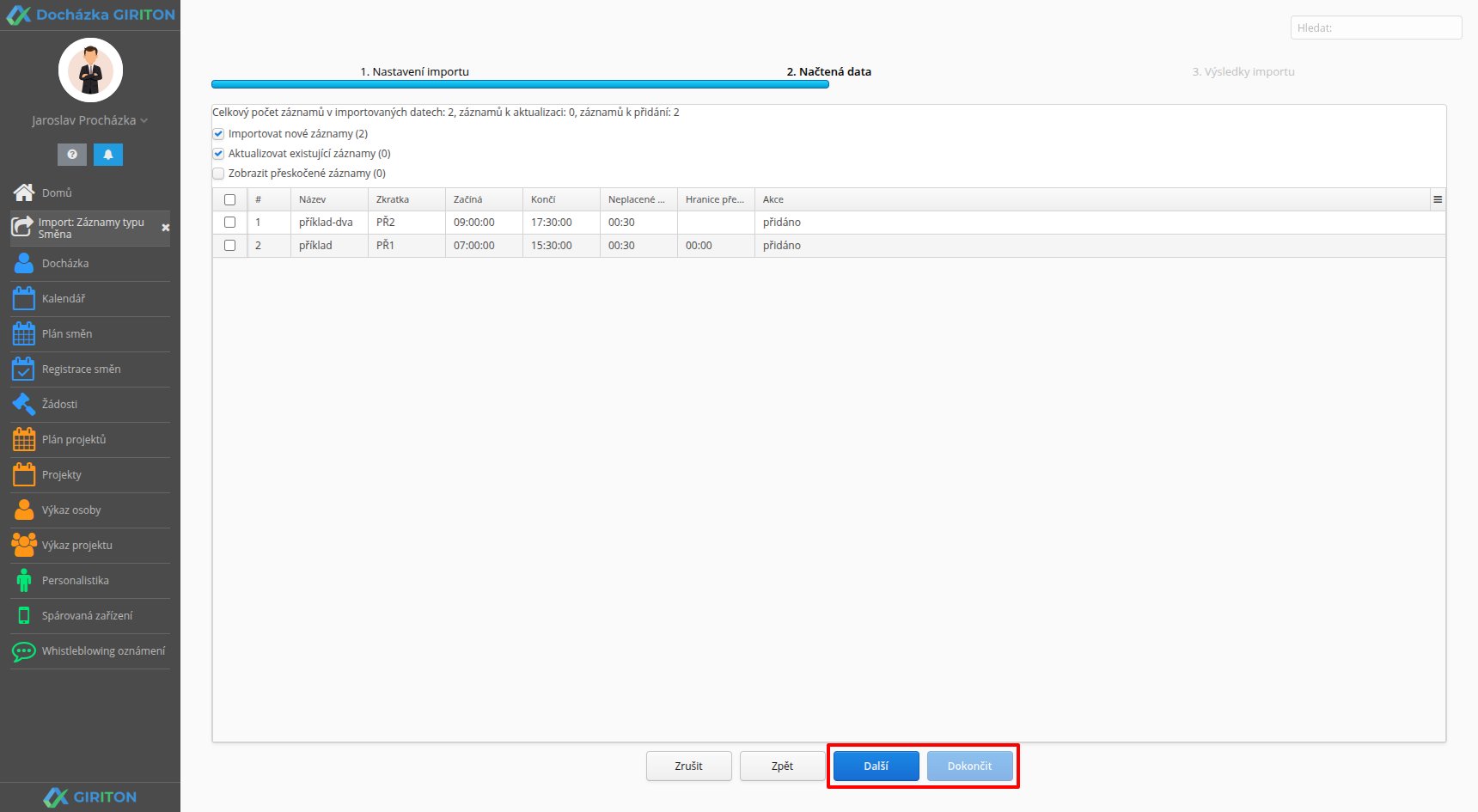Tick the select-all checkbox in table header
1478x812 pixels.
(229, 199)
